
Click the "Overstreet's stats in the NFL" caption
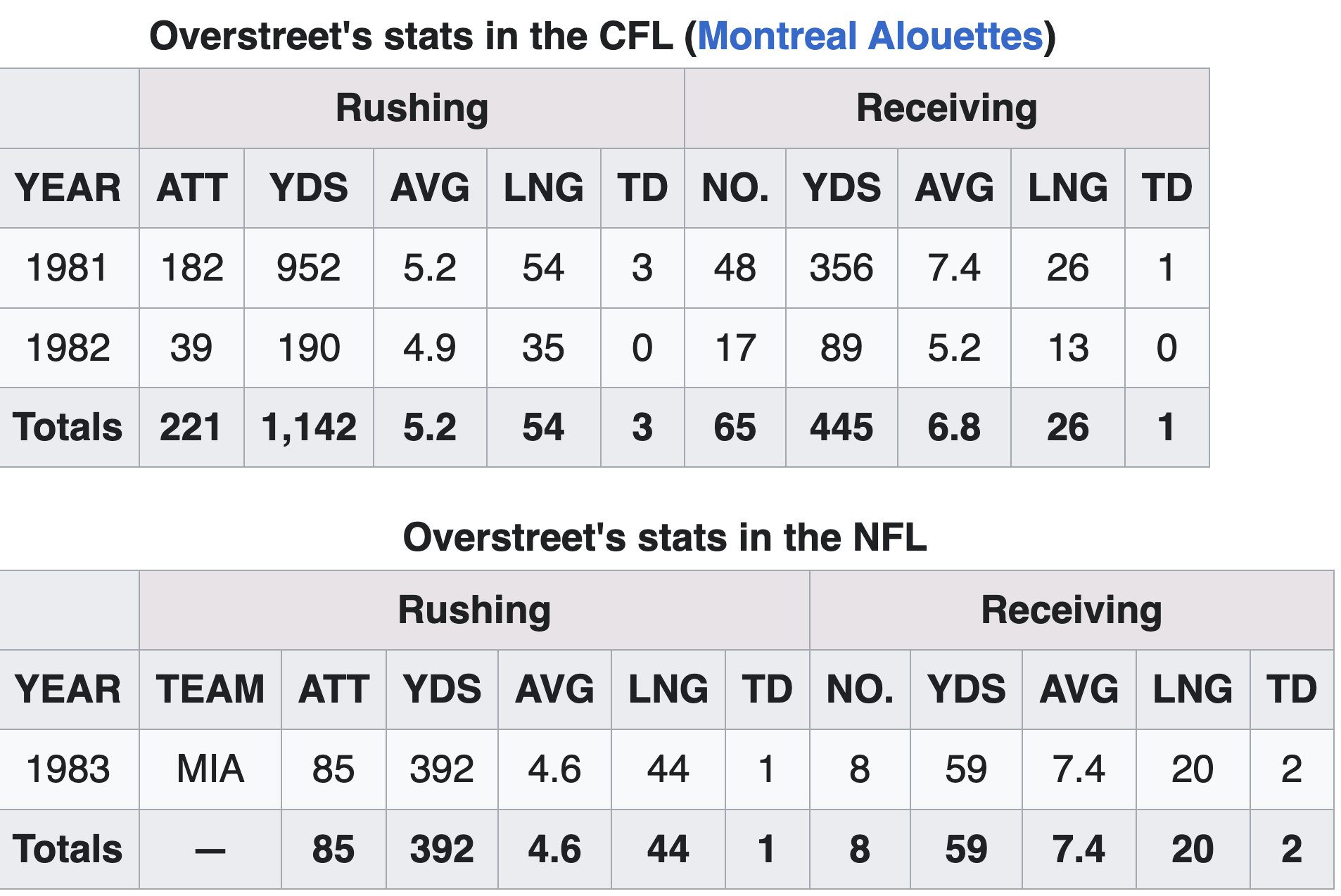tap(665, 538)
